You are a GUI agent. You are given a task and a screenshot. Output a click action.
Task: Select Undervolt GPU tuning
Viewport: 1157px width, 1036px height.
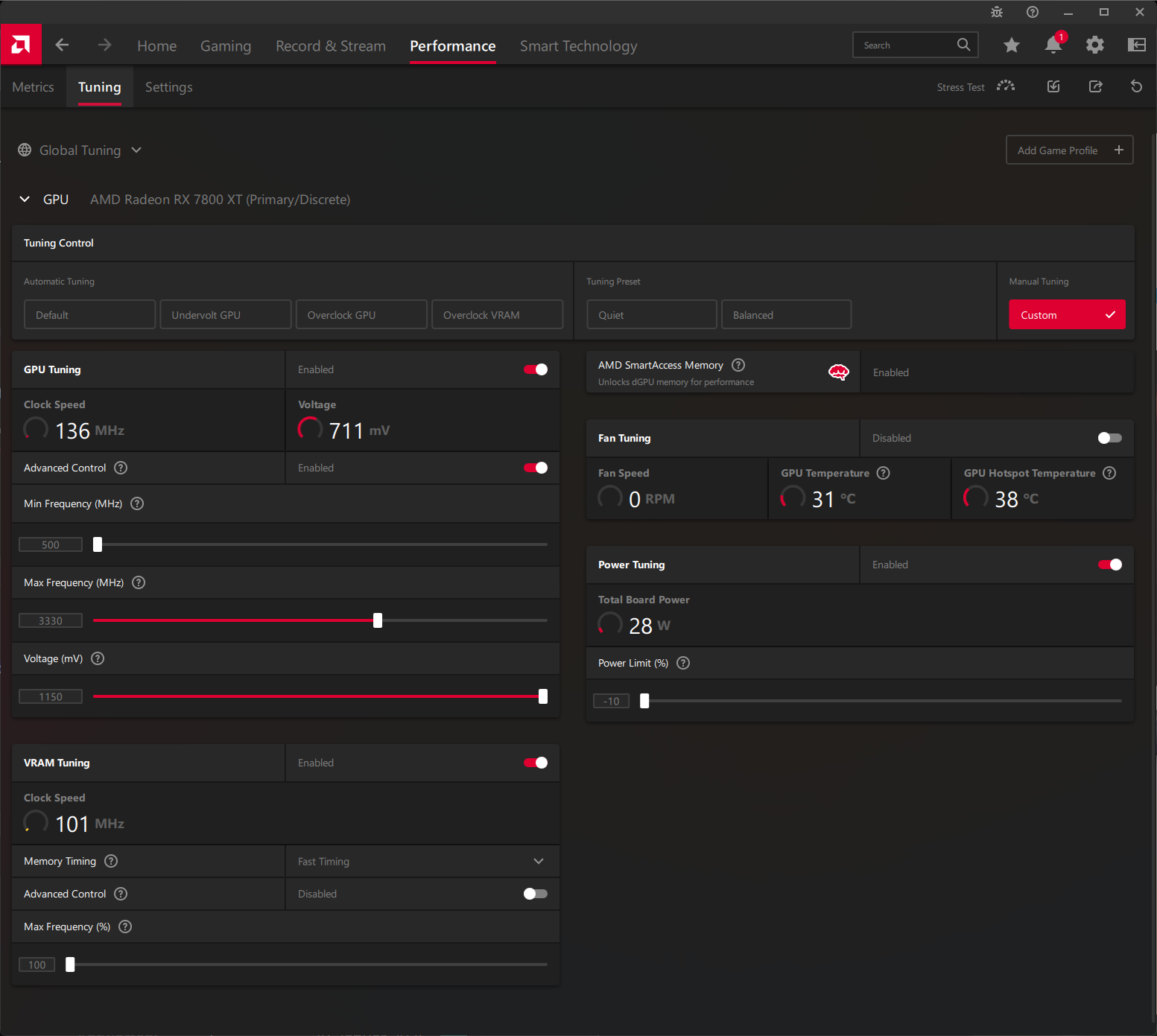coord(226,314)
